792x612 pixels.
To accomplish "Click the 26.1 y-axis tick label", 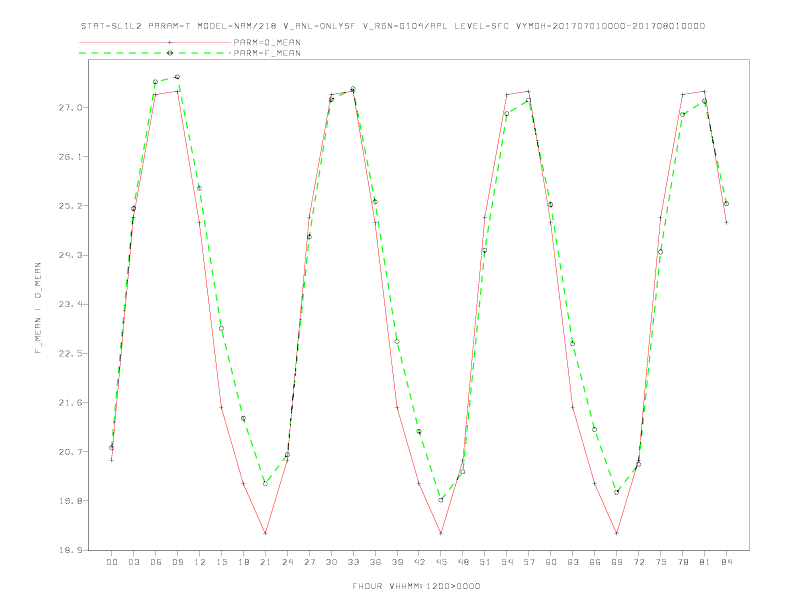I will pyautogui.click(x=71, y=157).
